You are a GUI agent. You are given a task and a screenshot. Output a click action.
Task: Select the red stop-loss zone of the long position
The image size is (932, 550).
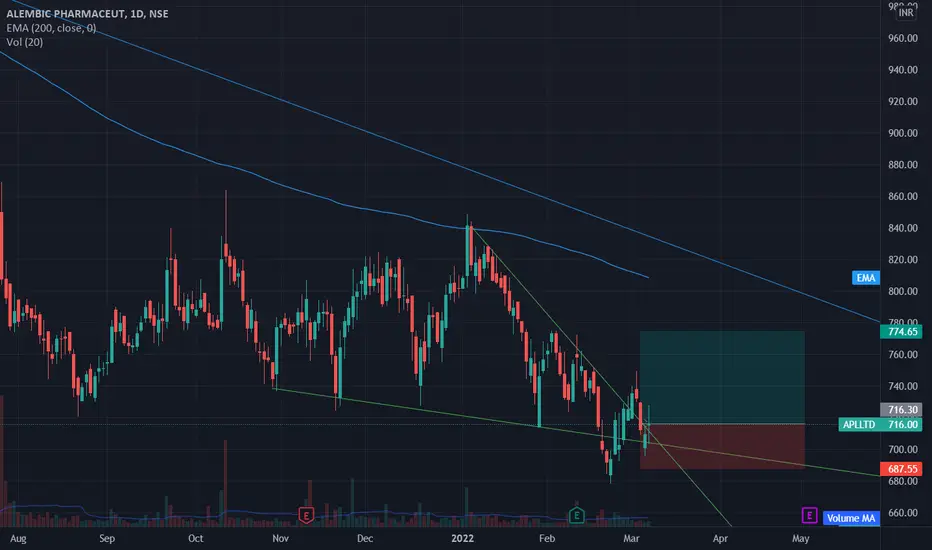point(722,447)
